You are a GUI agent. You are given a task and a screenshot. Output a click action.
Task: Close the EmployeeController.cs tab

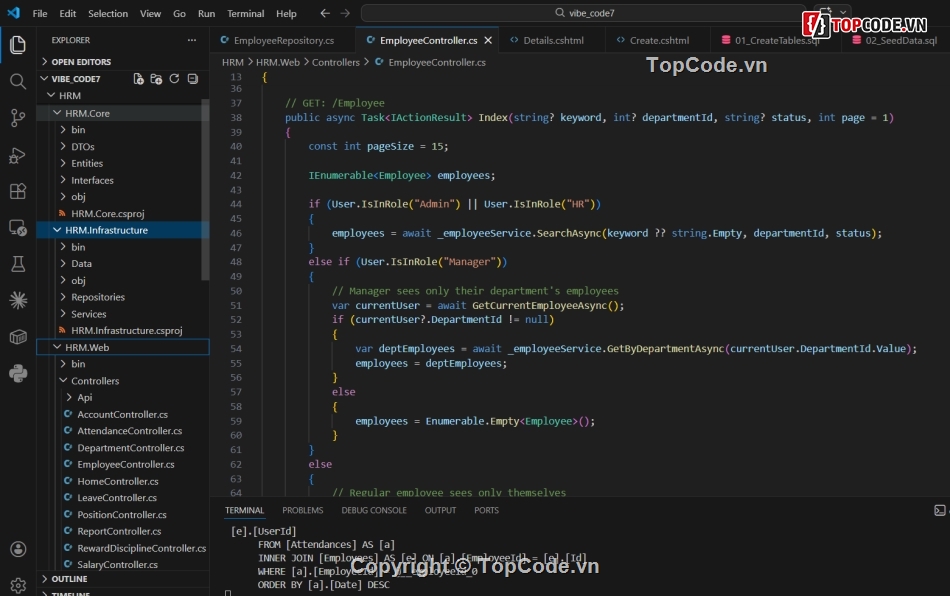pos(487,40)
